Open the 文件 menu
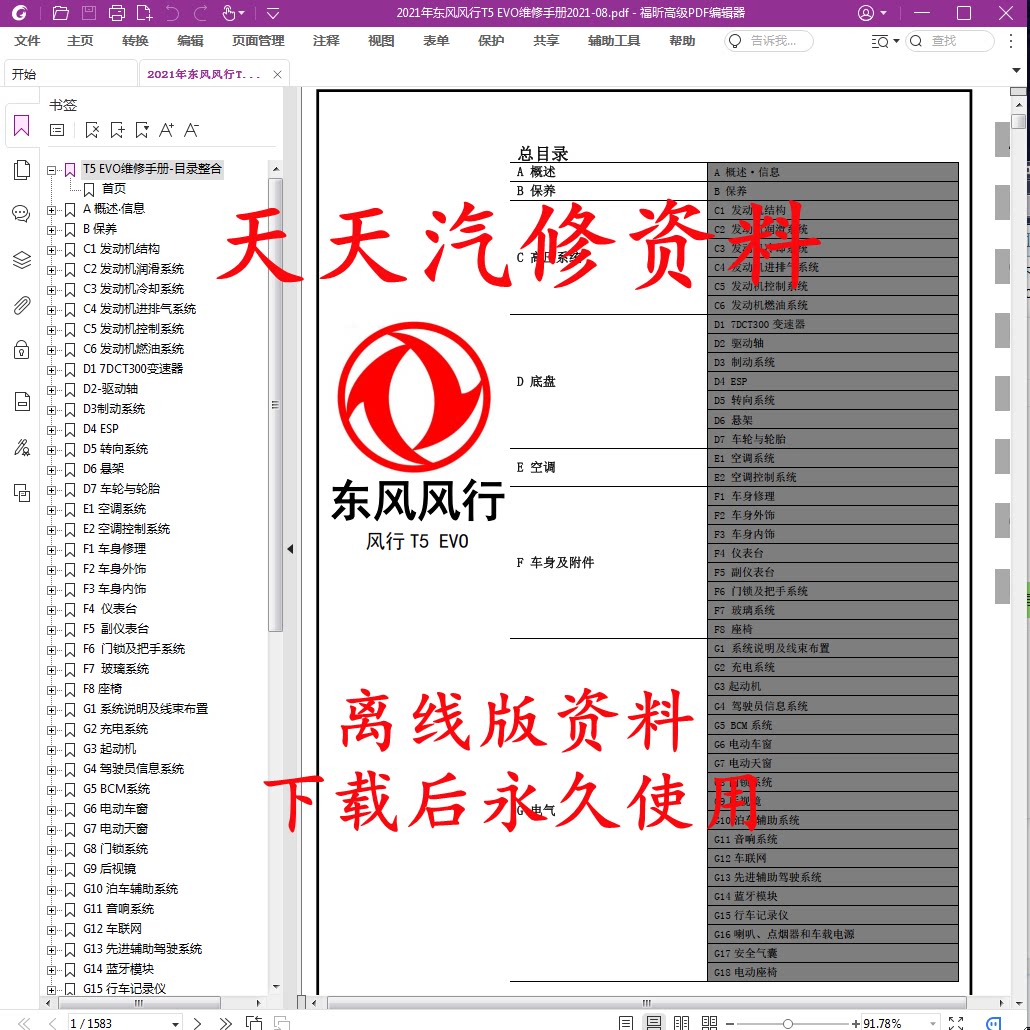This screenshot has height=1030, width=1030. pos(27,41)
